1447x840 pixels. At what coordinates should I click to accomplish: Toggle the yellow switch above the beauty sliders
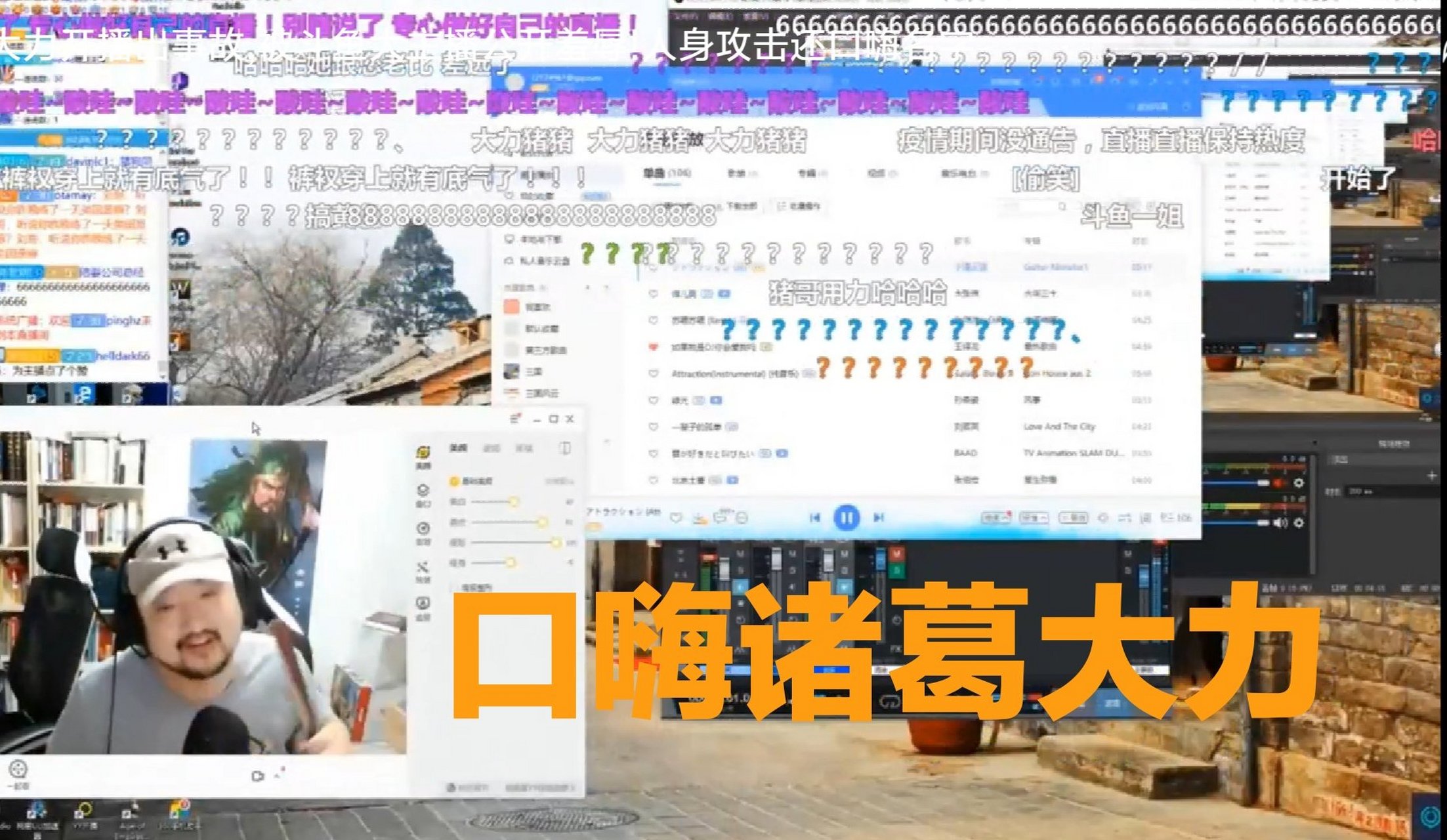point(453,481)
